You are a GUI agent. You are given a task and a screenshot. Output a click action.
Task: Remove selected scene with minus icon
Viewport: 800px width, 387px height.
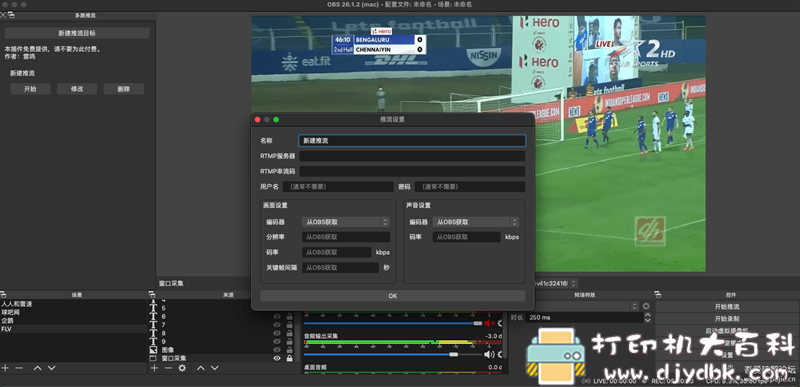point(19,368)
